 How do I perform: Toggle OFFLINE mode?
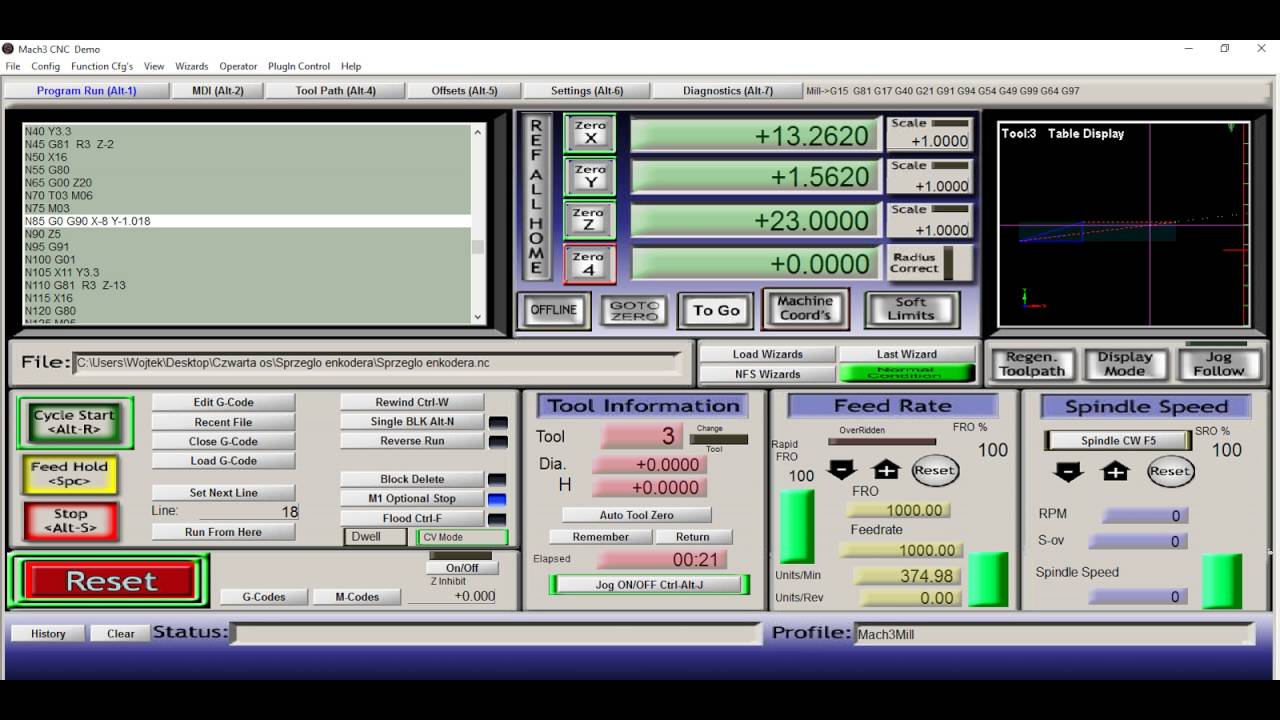tap(553, 310)
